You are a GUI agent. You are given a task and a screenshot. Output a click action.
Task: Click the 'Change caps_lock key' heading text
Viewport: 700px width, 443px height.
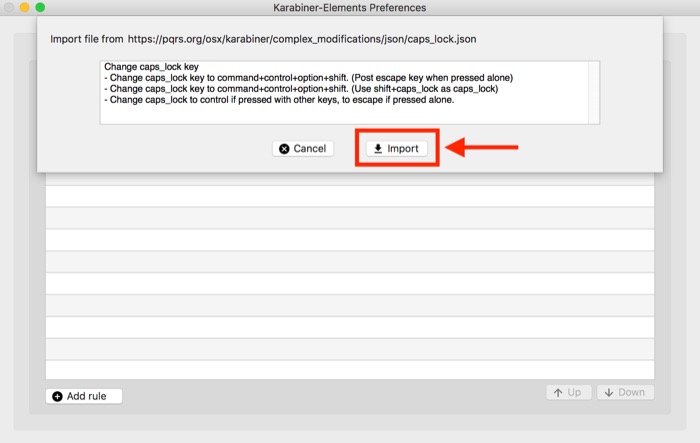[151, 67]
